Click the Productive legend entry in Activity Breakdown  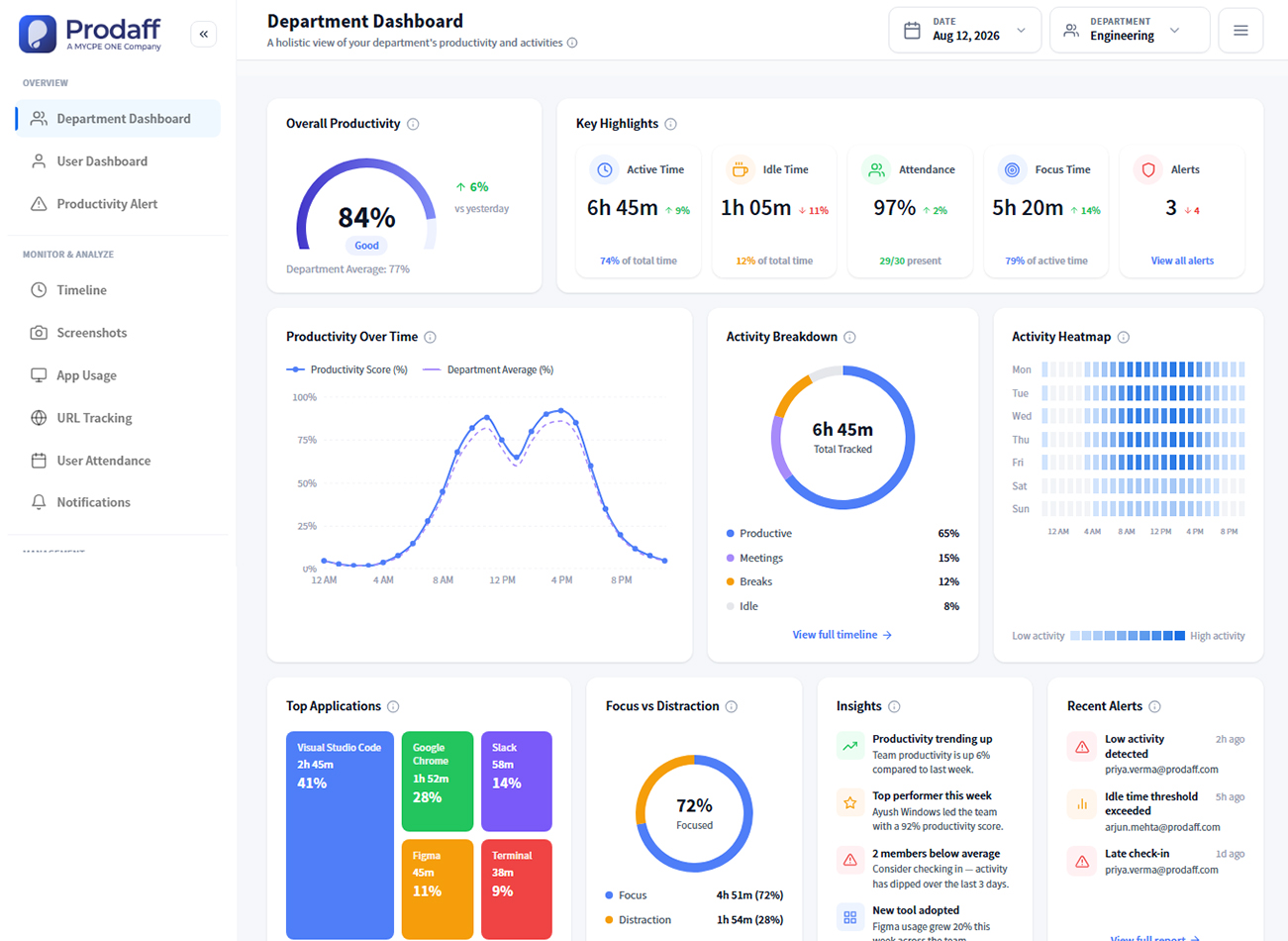click(842, 533)
